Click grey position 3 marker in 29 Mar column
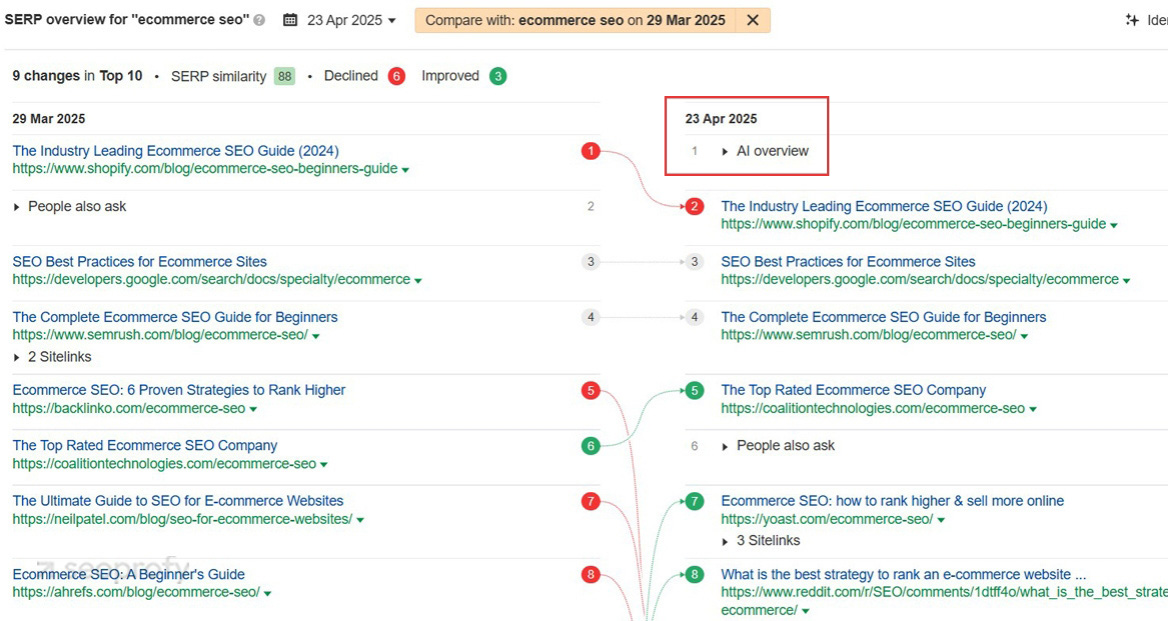This screenshot has height=621, width=1168. click(x=591, y=261)
